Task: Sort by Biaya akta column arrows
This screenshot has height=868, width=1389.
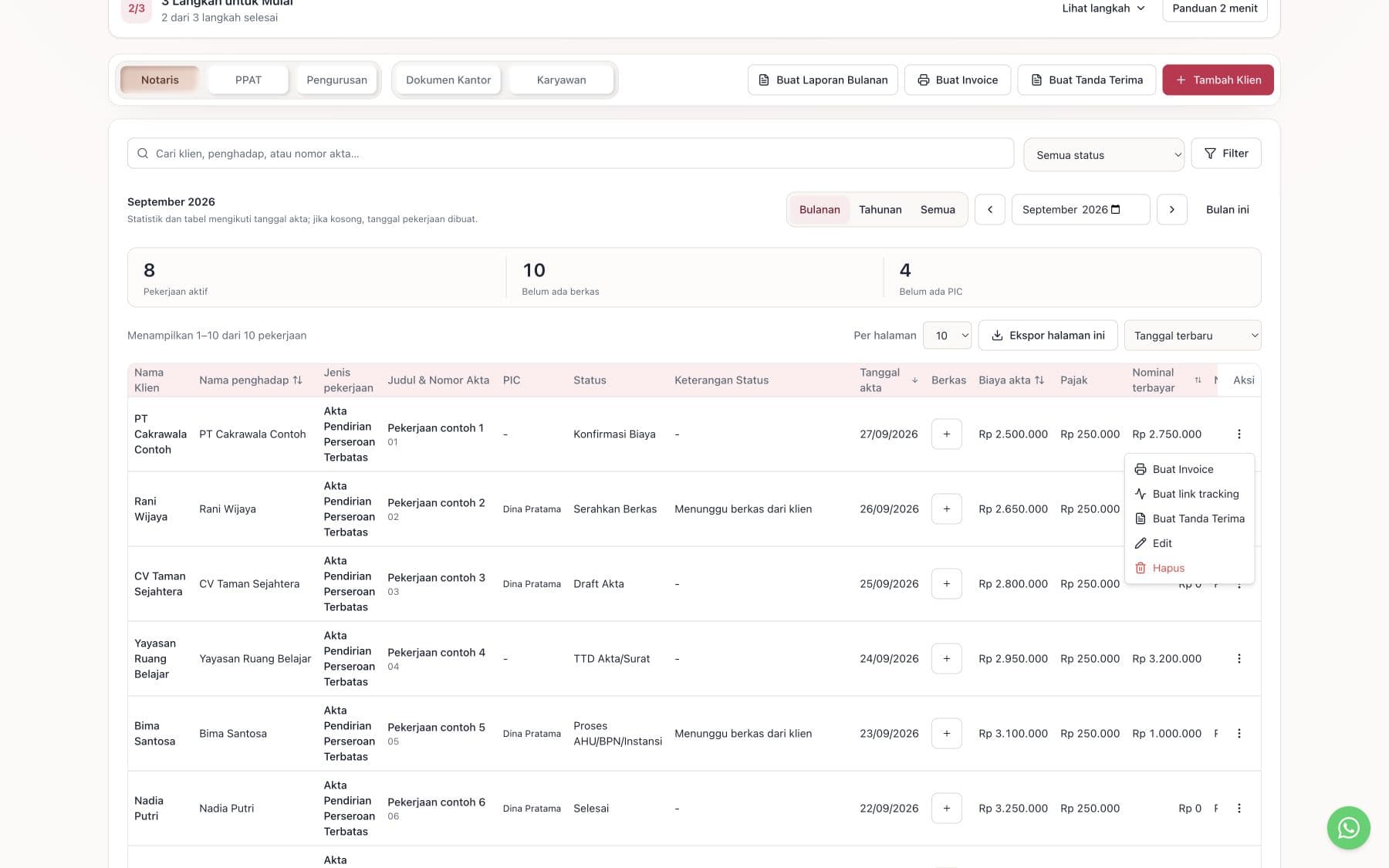Action: coord(1039,380)
